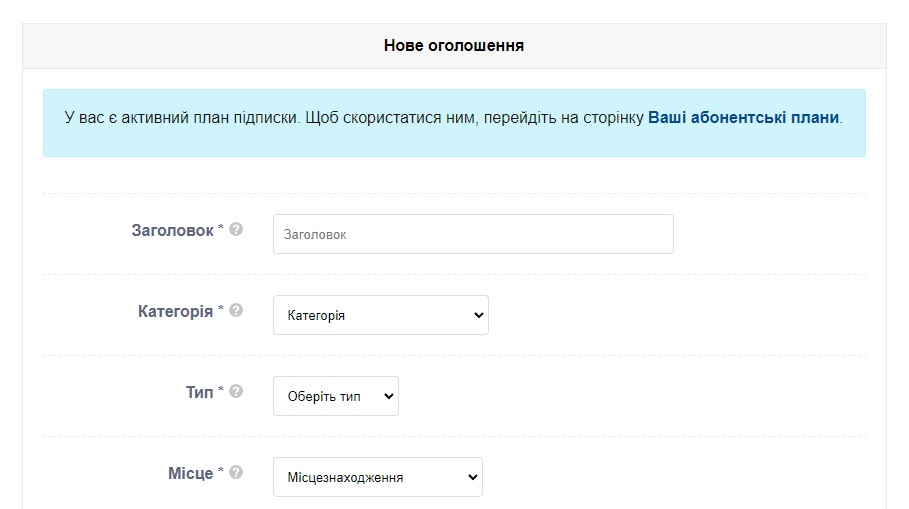Image resolution: width=909 pixels, height=509 pixels.
Task: Click the Категорія field label
Action: 175,312
